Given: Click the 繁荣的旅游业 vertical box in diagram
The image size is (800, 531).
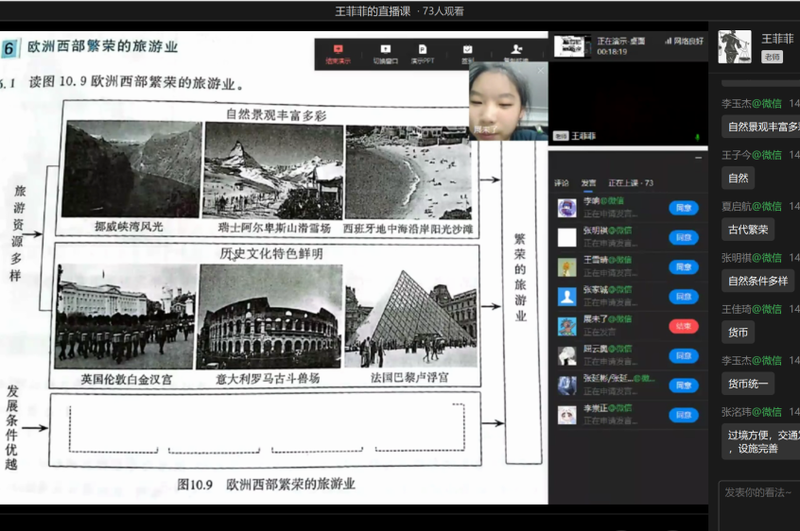Looking at the screenshot, I should pyautogui.click(x=521, y=302).
